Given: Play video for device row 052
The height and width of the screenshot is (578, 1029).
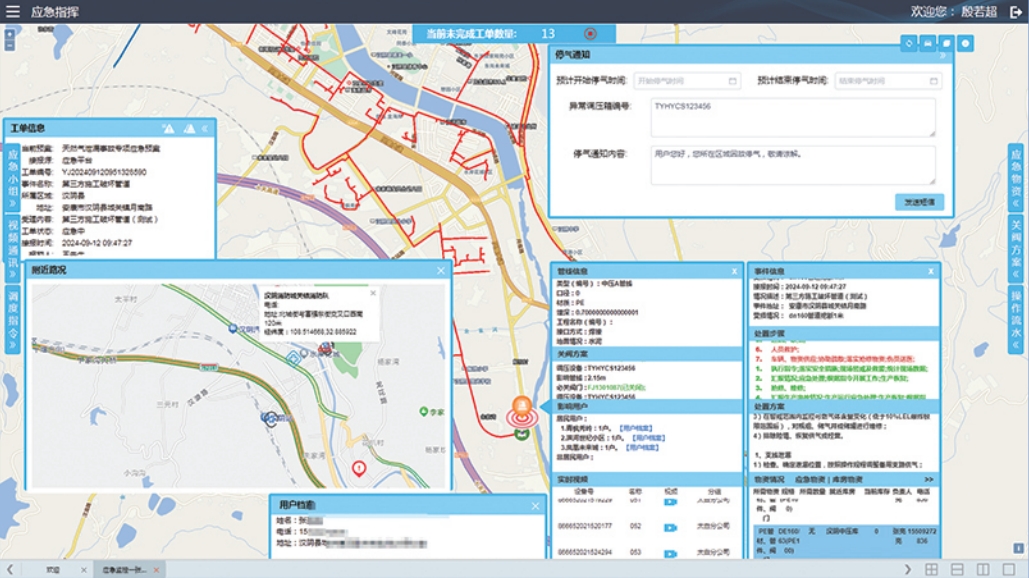Looking at the screenshot, I should [x=670, y=527].
